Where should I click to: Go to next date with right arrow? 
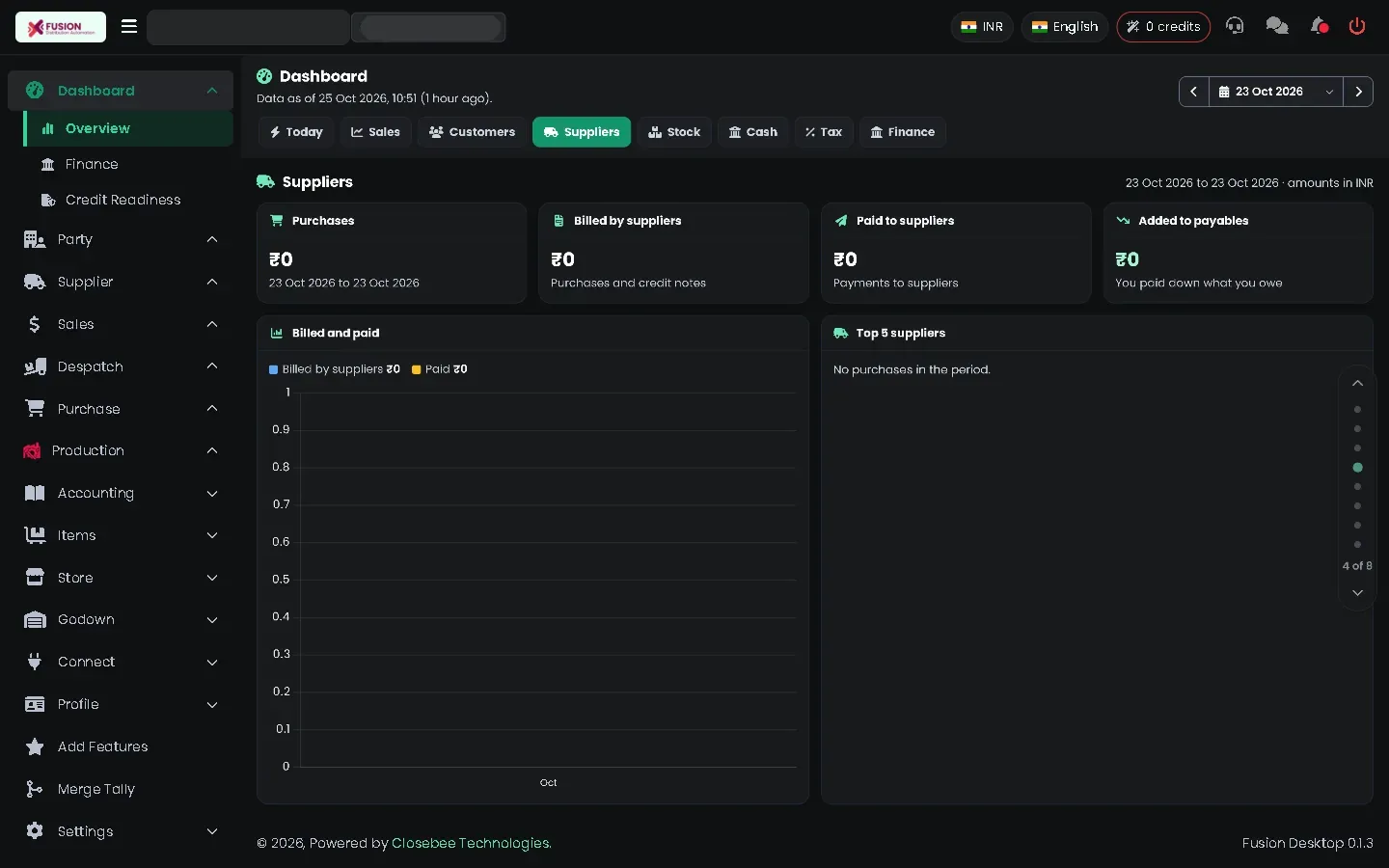coord(1358,92)
